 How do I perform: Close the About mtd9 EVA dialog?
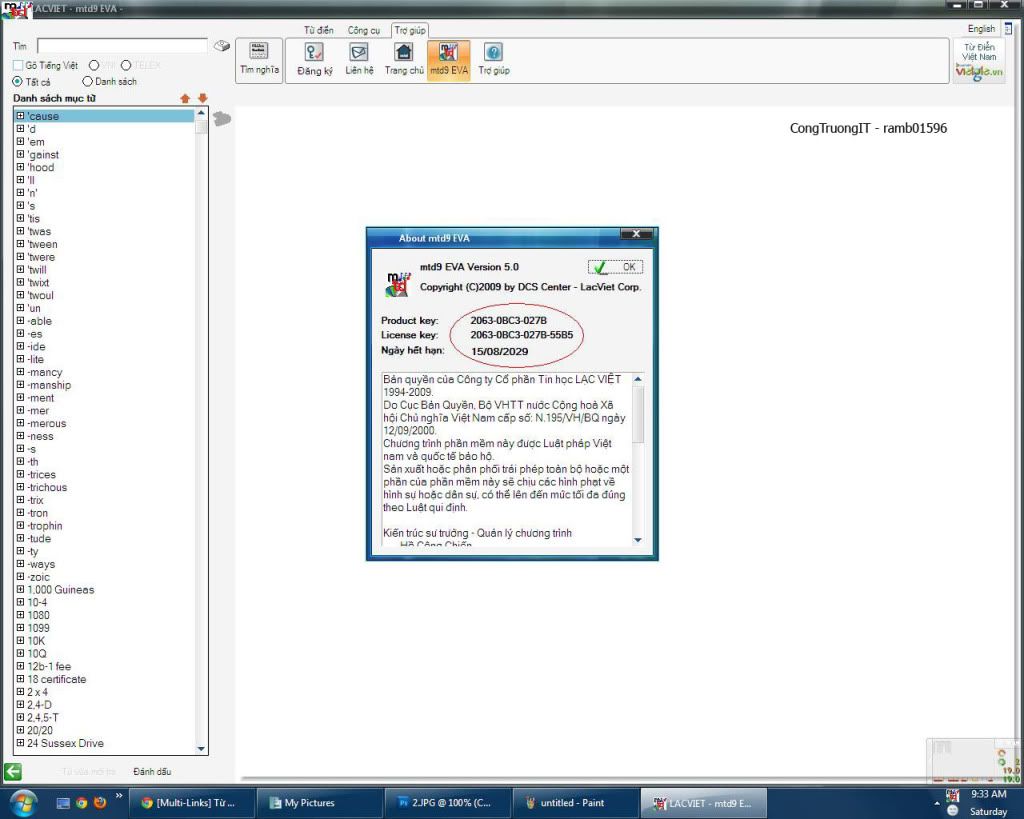pyautogui.click(x=635, y=234)
